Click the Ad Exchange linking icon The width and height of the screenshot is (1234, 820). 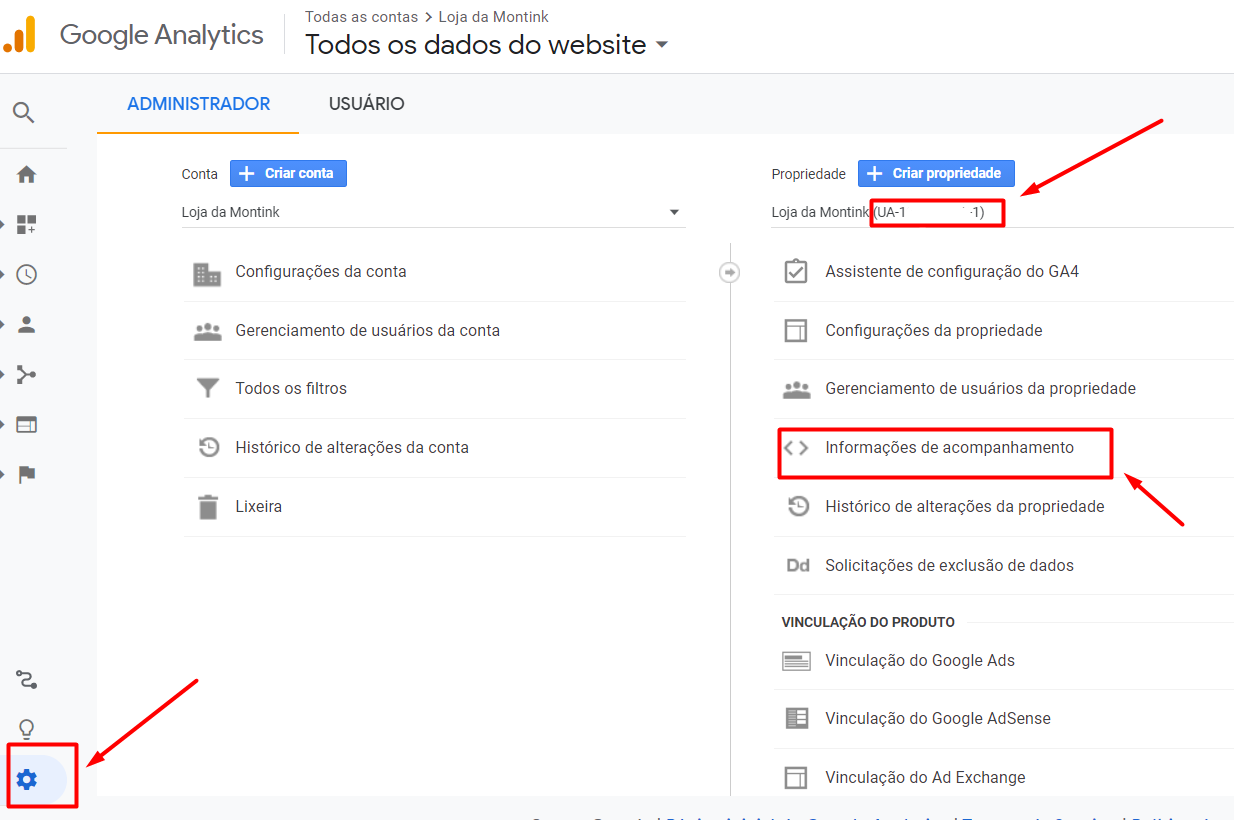[796, 777]
